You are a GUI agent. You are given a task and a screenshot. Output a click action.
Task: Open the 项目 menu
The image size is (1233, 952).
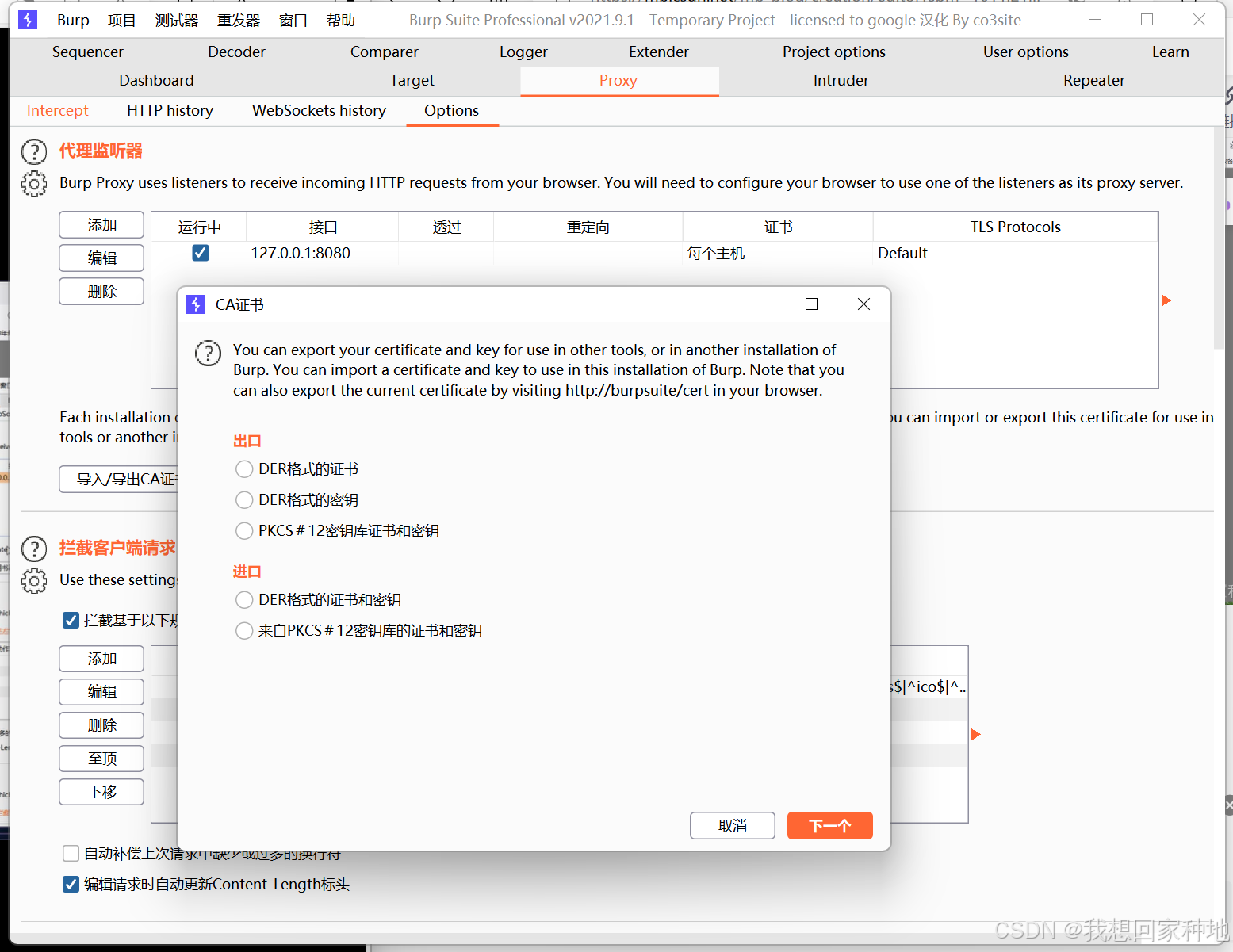pyautogui.click(x=122, y=20)
